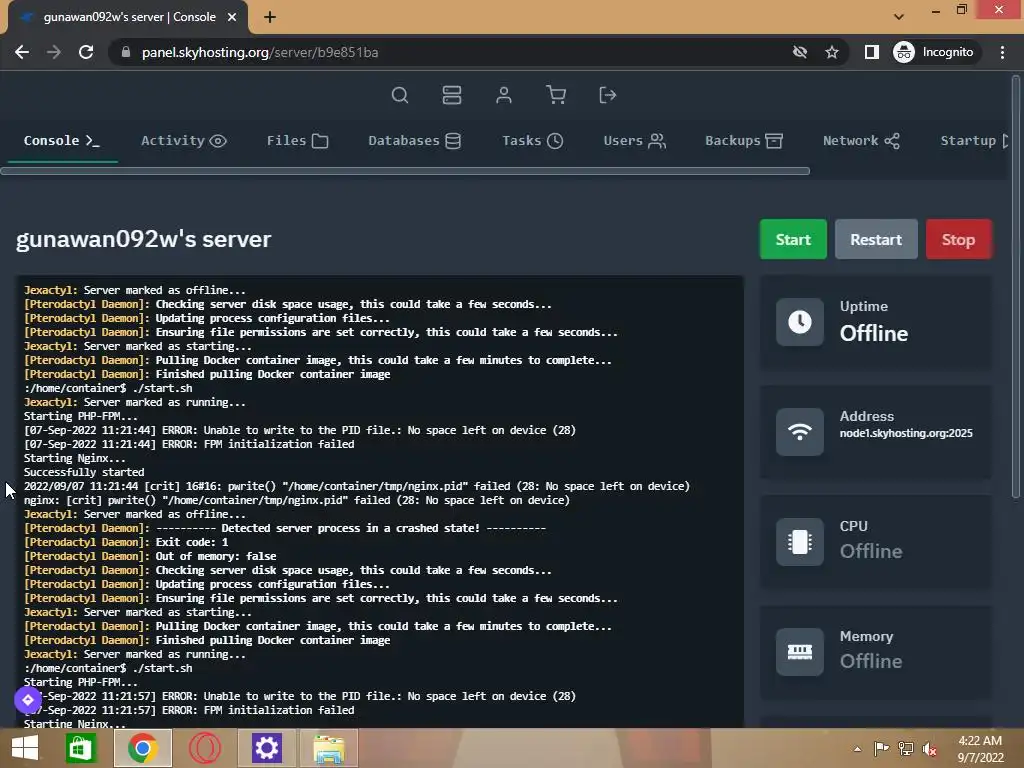Open the search magnifier icon

click(x=400, y=95)
